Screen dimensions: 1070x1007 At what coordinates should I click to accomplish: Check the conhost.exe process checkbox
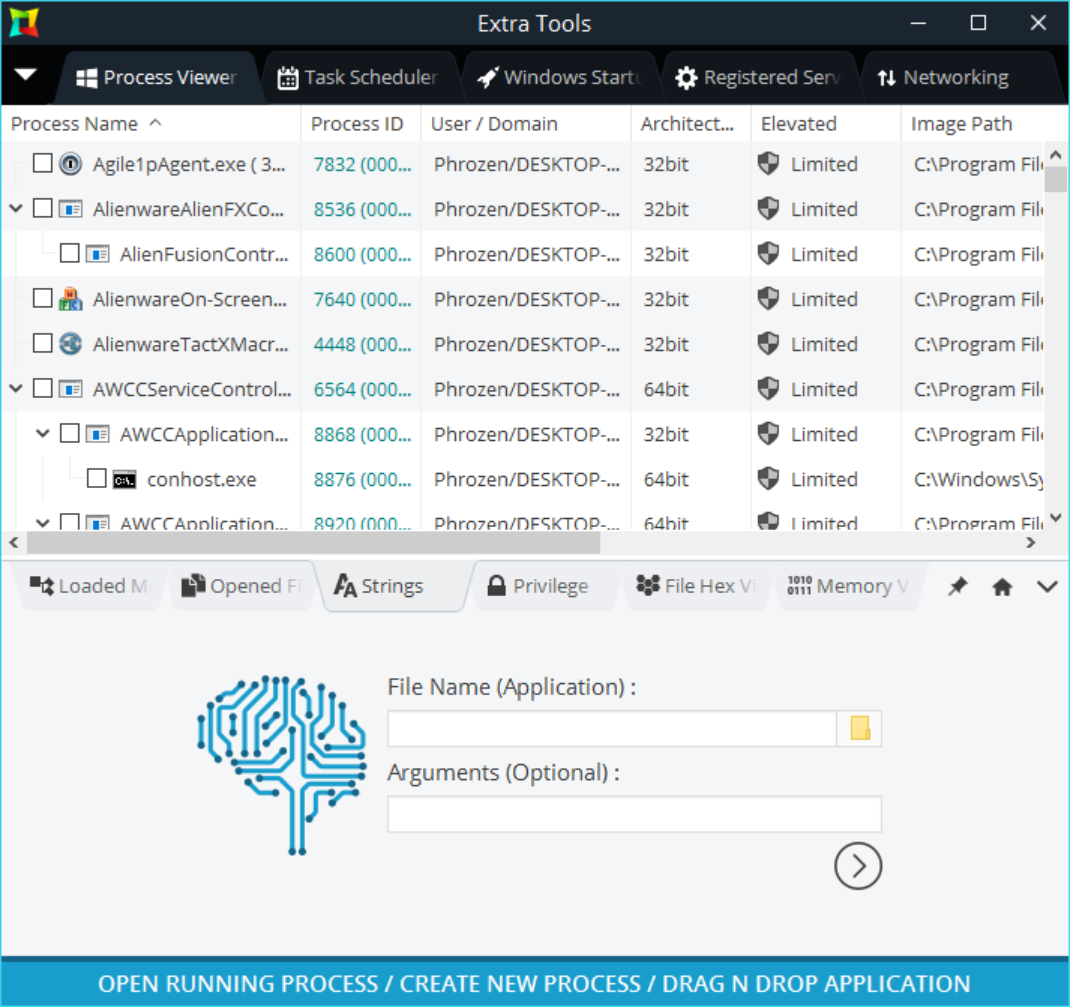click(97, 478)
